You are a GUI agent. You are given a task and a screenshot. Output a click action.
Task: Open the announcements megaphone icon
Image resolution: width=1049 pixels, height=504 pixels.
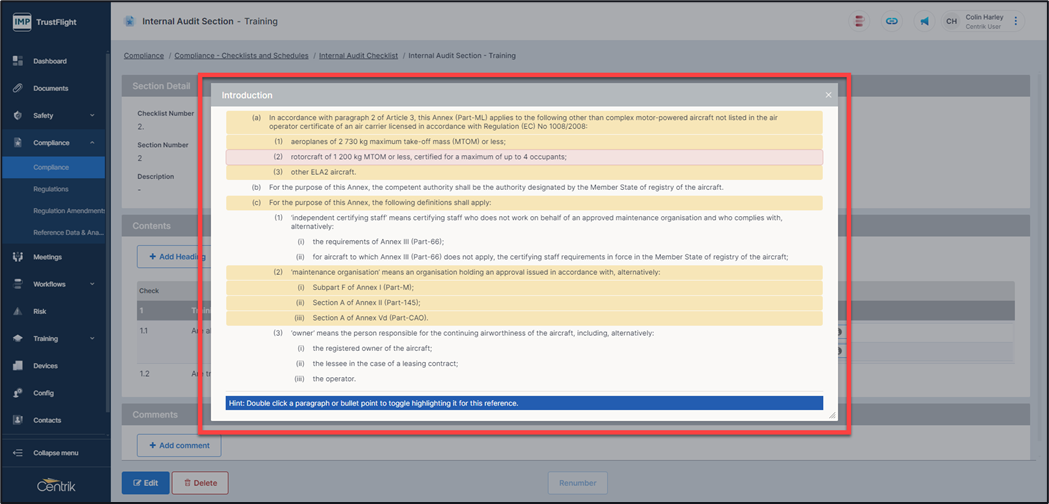pyautogui.click(x=924, y=21)
